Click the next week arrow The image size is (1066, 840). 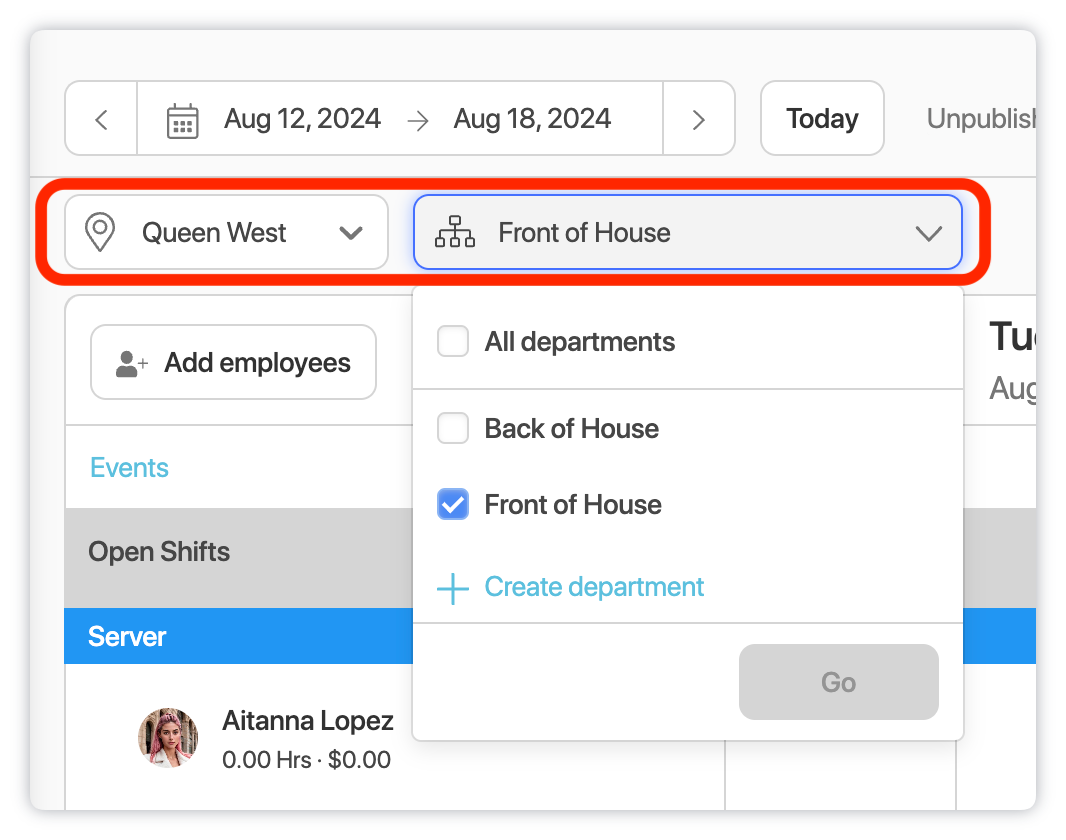pyautogui.click(x=699, y=119)
